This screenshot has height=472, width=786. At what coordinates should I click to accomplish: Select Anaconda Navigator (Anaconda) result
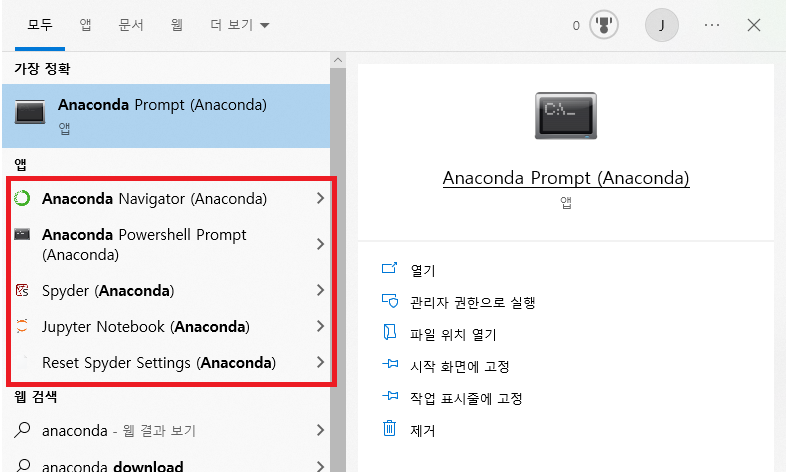166,198
